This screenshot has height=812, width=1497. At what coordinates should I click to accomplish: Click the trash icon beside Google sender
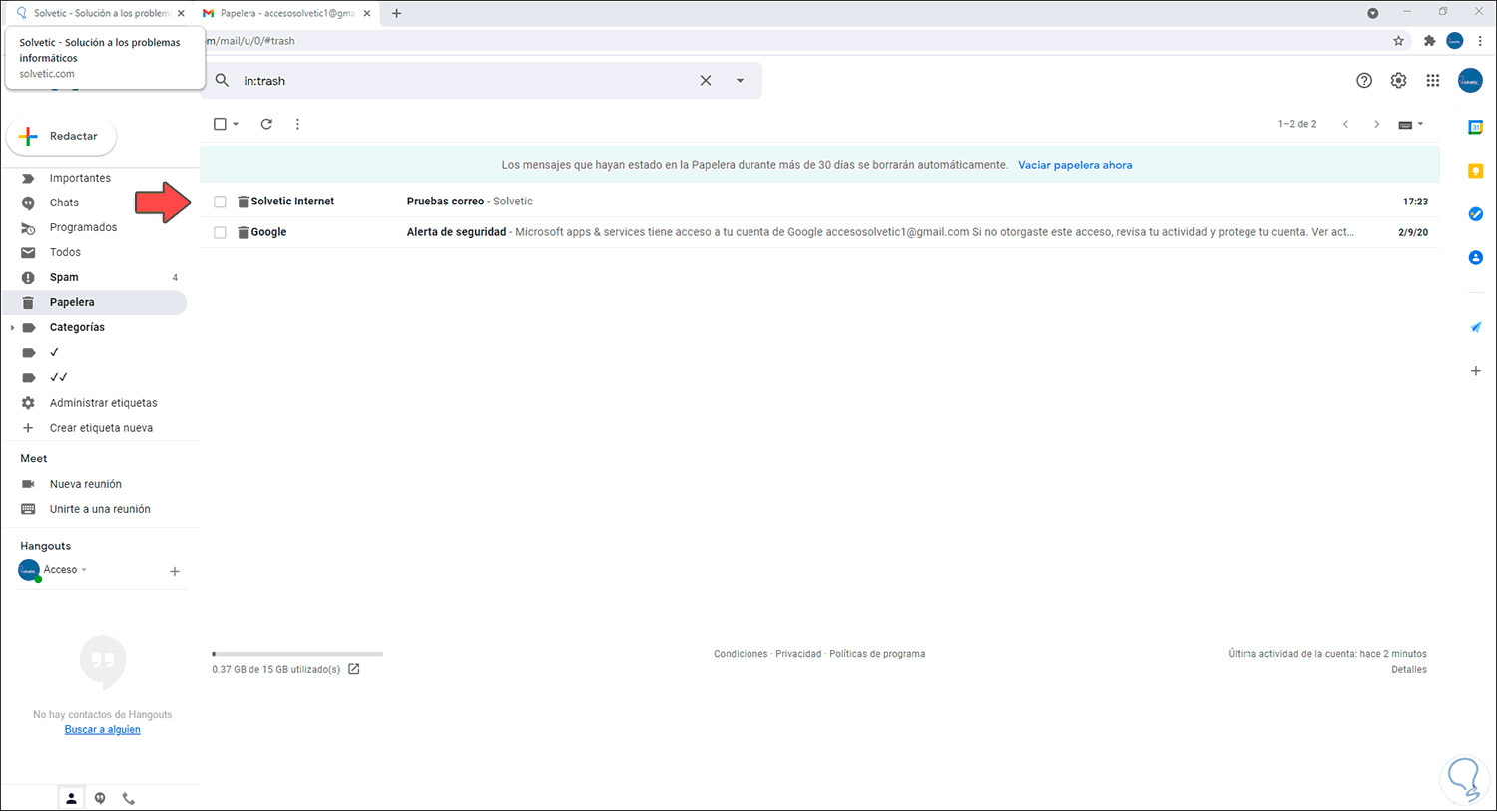(x=243, y=232)
